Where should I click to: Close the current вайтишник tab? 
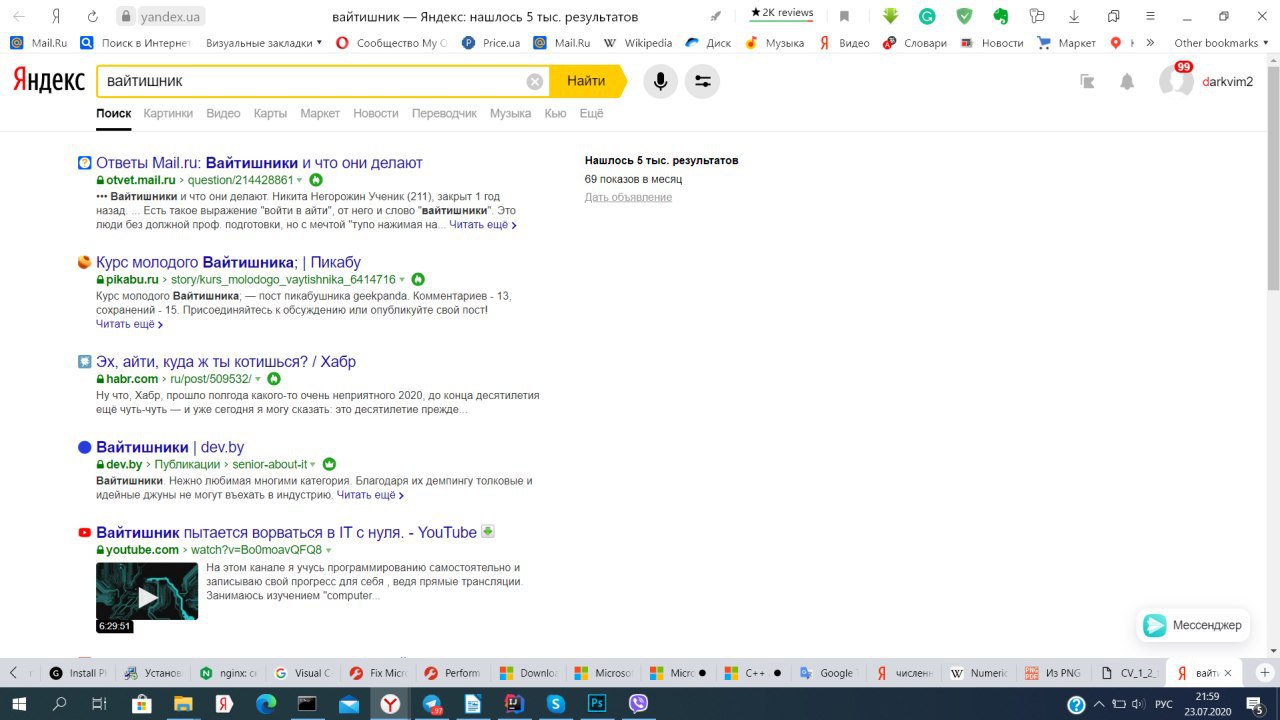[1228, 673]
